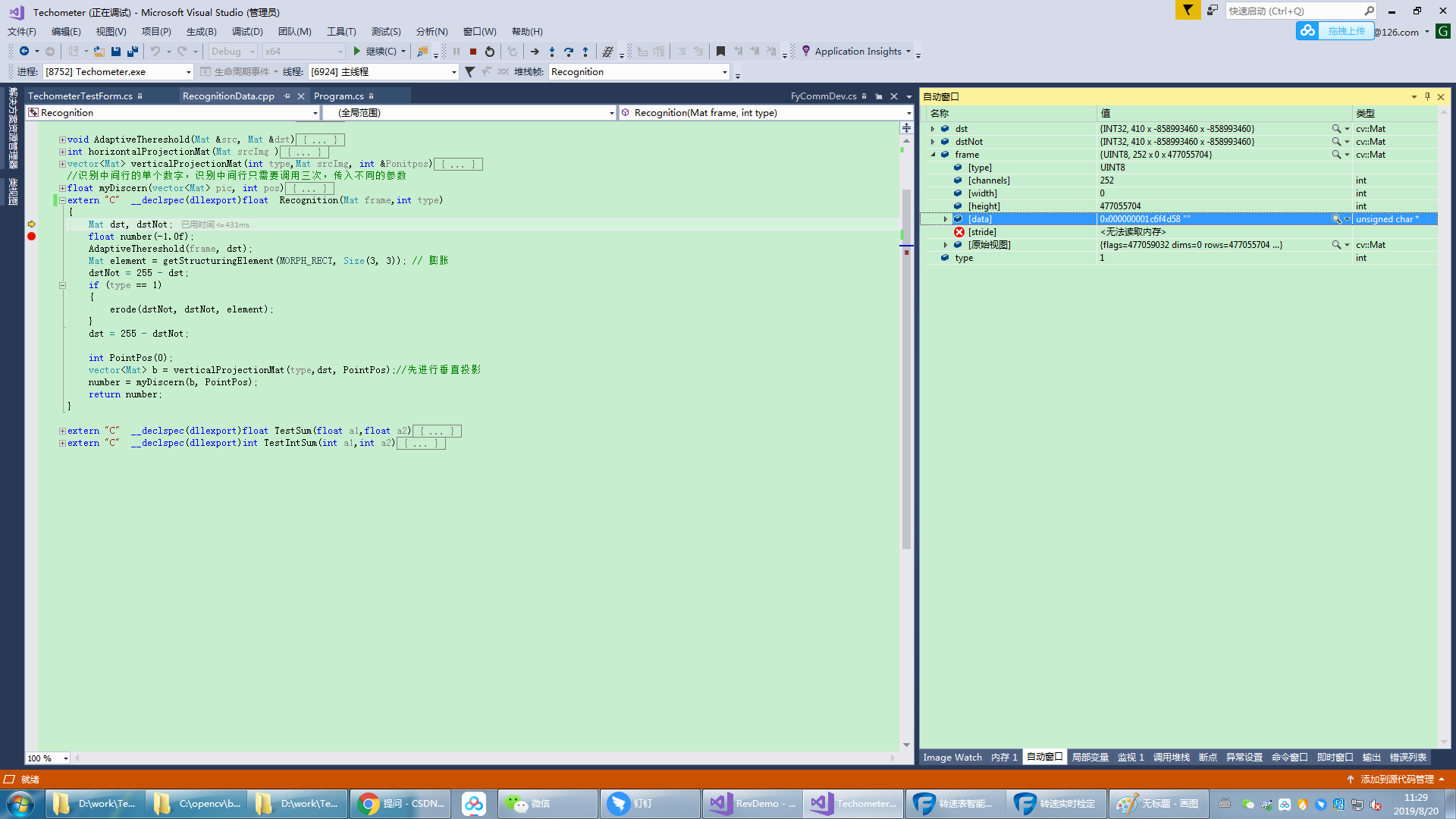Image resolution: width=1456 pixels, height=819 pixels.
Task: Step Into with the toolbar icon
Action: (552, 52)
